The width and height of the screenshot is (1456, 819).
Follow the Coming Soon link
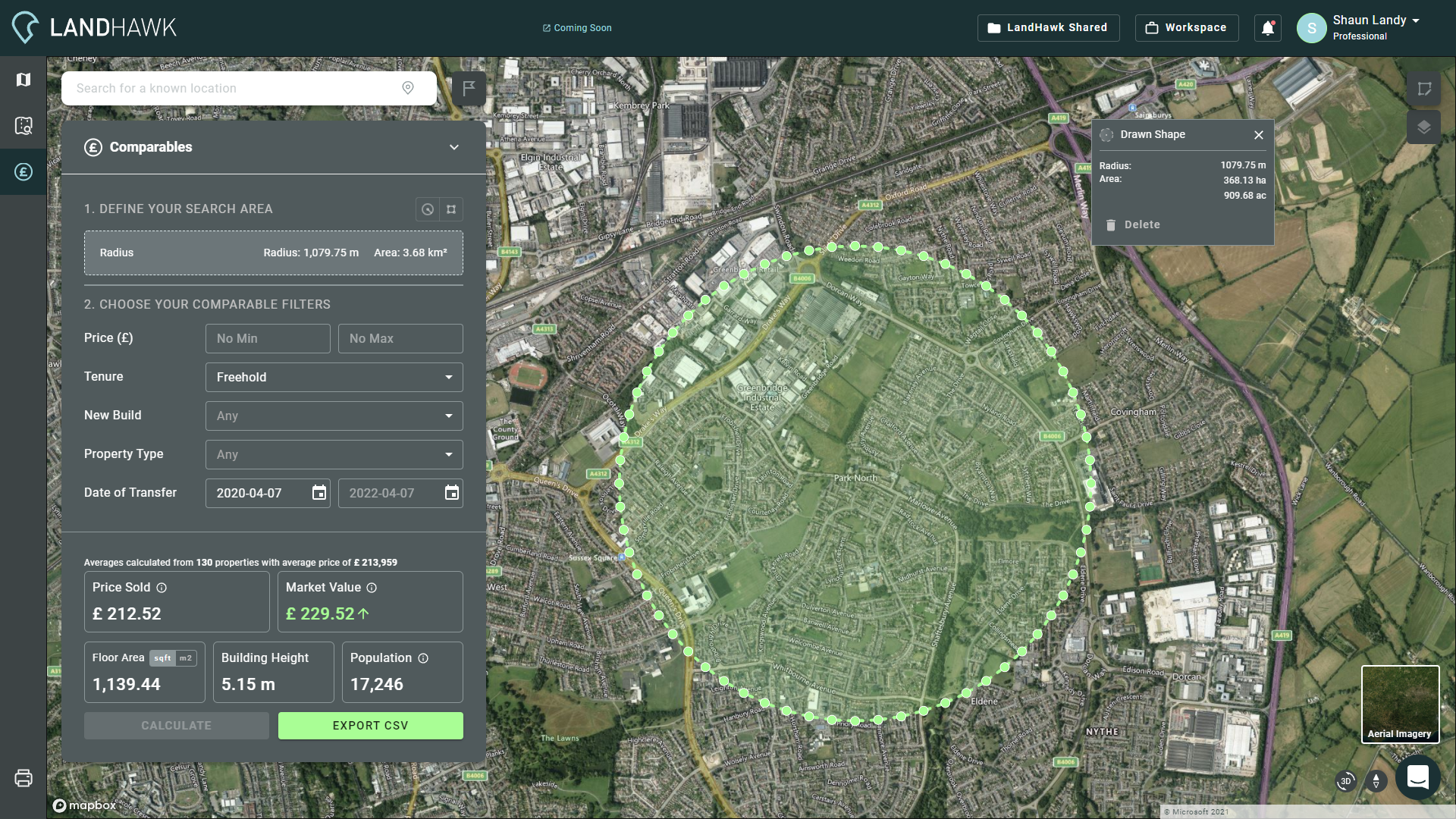pos(577,28)
